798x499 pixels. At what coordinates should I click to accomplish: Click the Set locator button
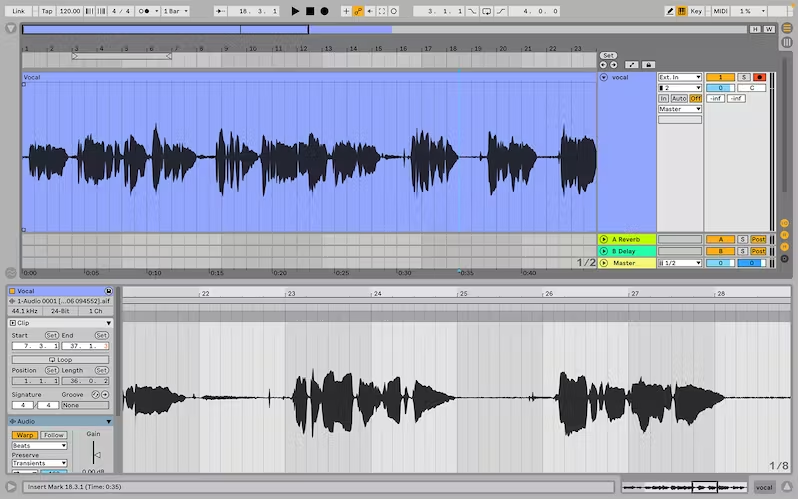[608, 55]
